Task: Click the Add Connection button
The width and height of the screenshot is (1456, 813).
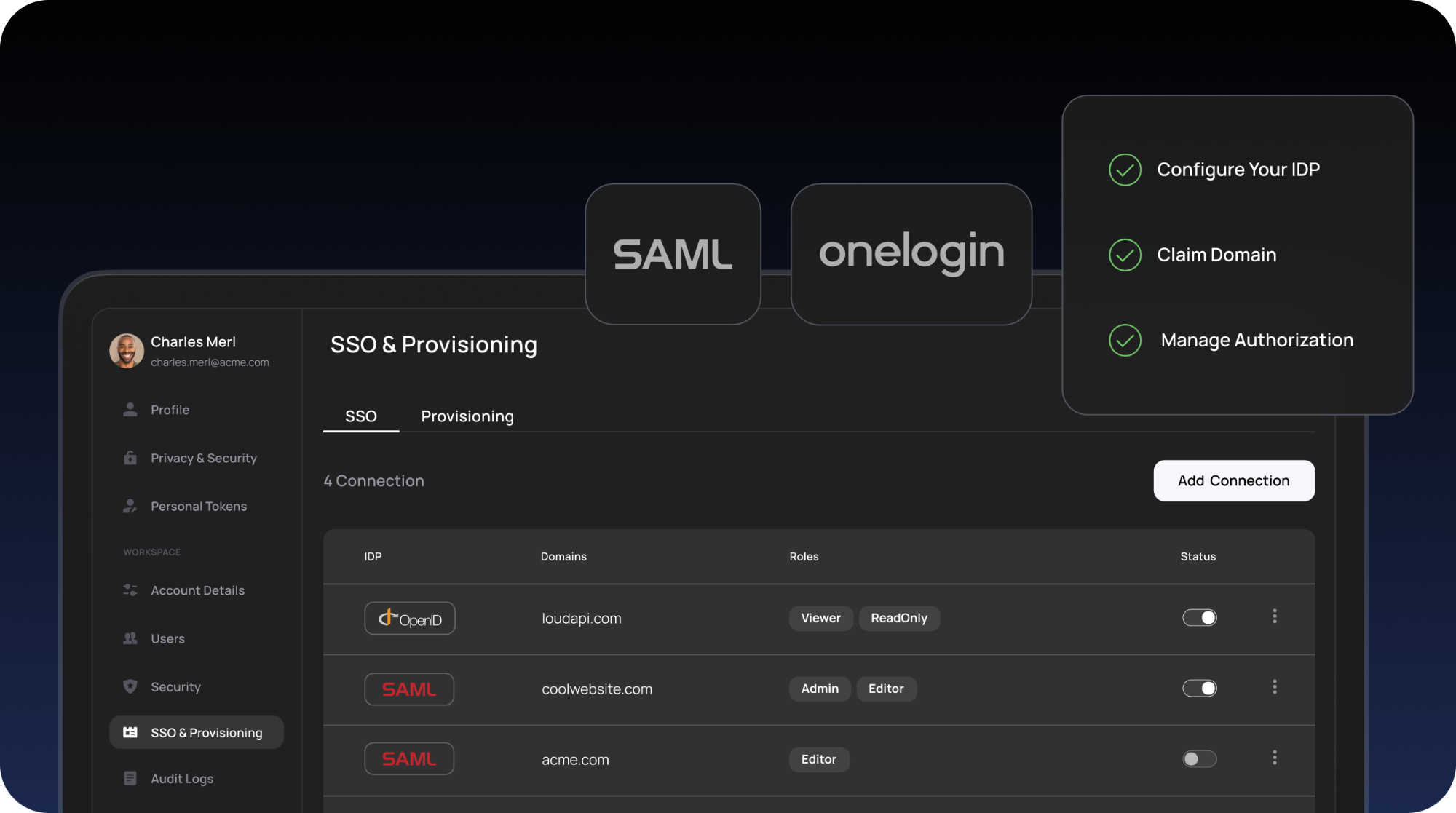Action: tap(1234, 480)
